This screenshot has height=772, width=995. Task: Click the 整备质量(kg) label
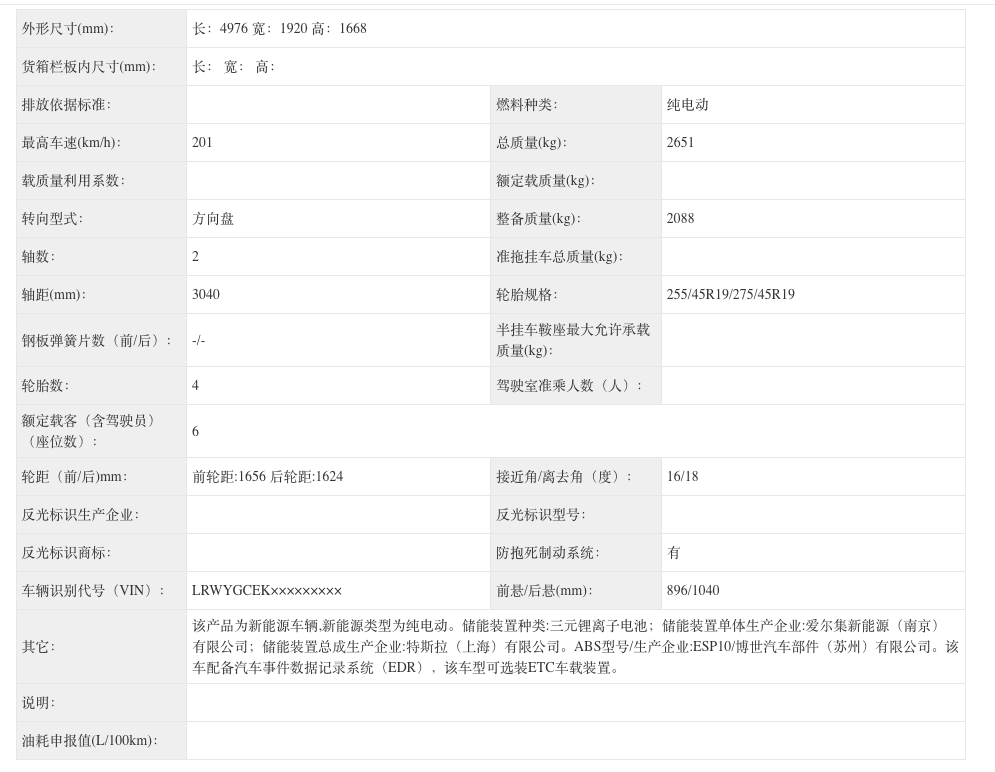[538, 219]
